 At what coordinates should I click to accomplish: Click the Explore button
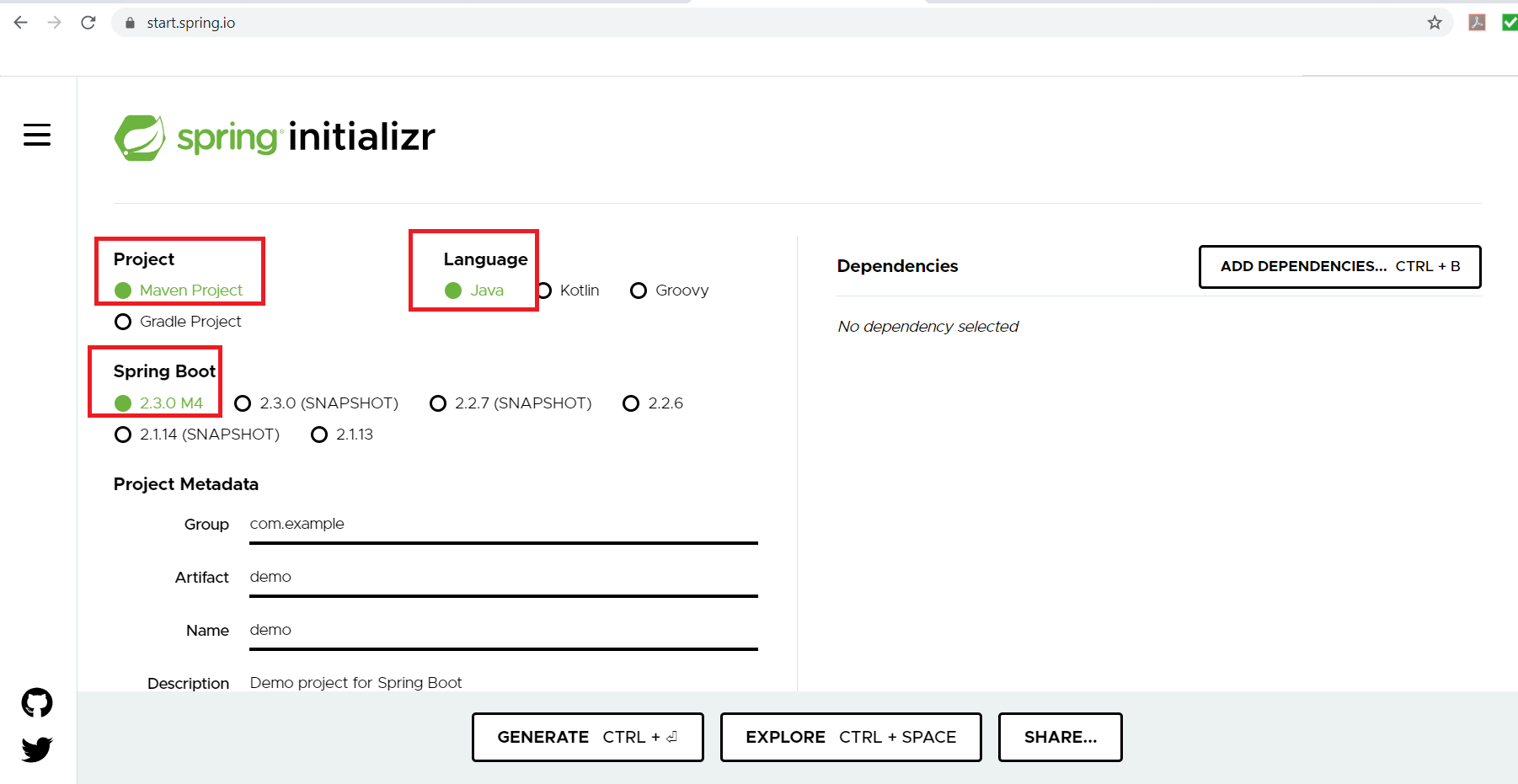851,737
